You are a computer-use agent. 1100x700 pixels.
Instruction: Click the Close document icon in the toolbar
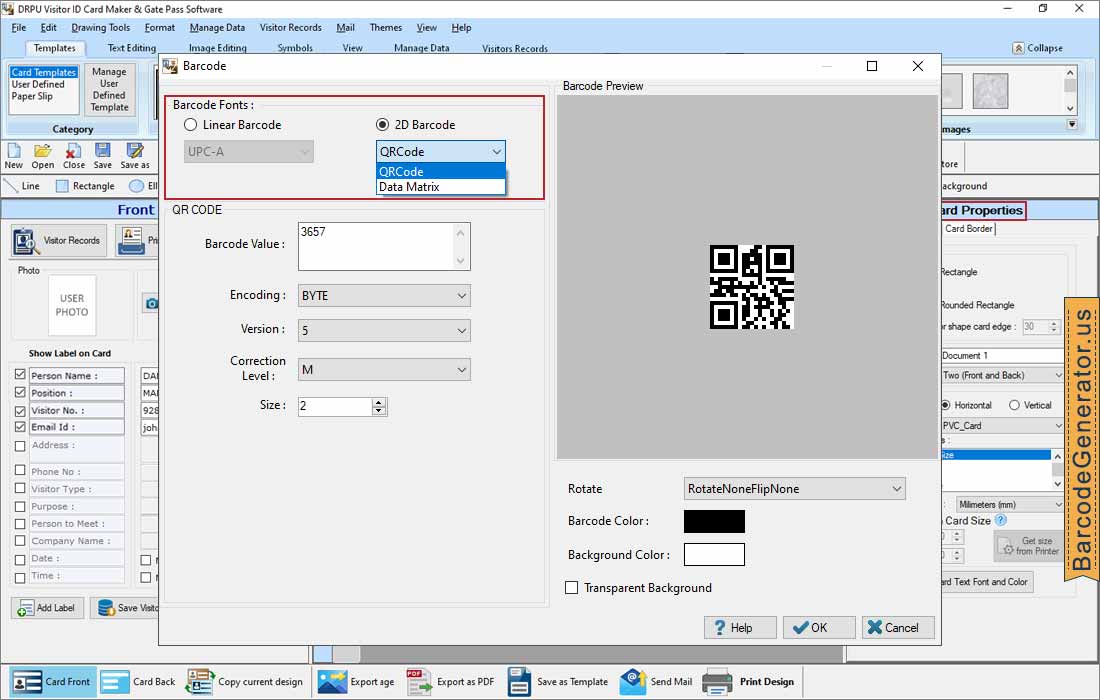click(x=73, y=151)
